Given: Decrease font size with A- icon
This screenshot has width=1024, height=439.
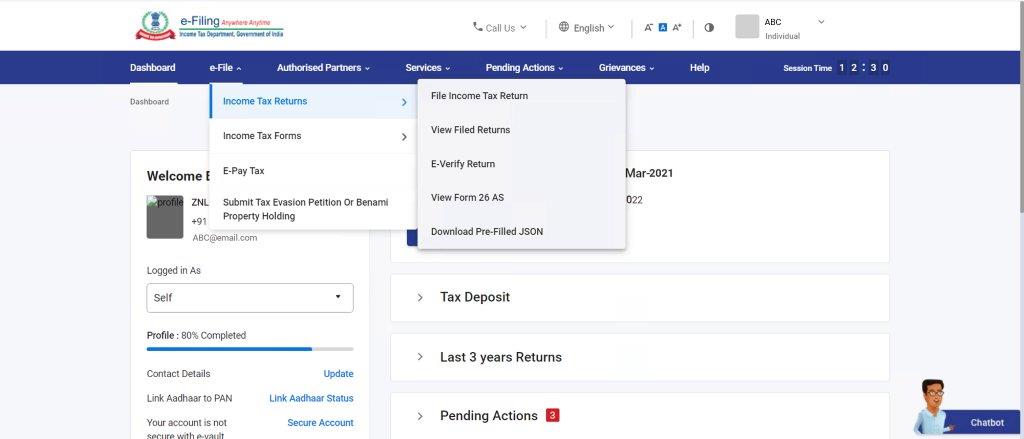Looking at the screenshot, I should pos(648,28).
